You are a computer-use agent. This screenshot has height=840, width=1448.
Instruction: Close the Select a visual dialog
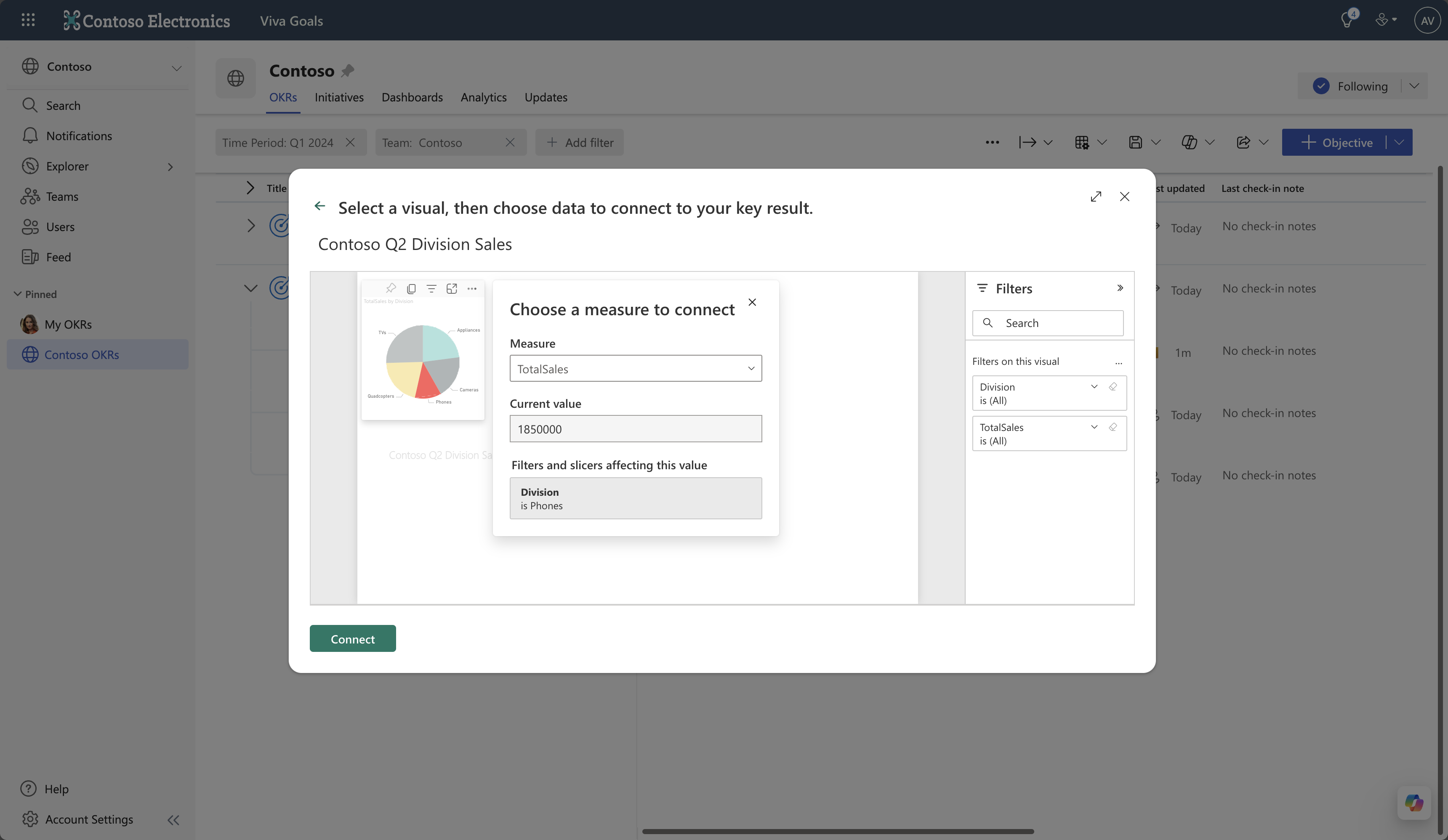click(1124, 197)
